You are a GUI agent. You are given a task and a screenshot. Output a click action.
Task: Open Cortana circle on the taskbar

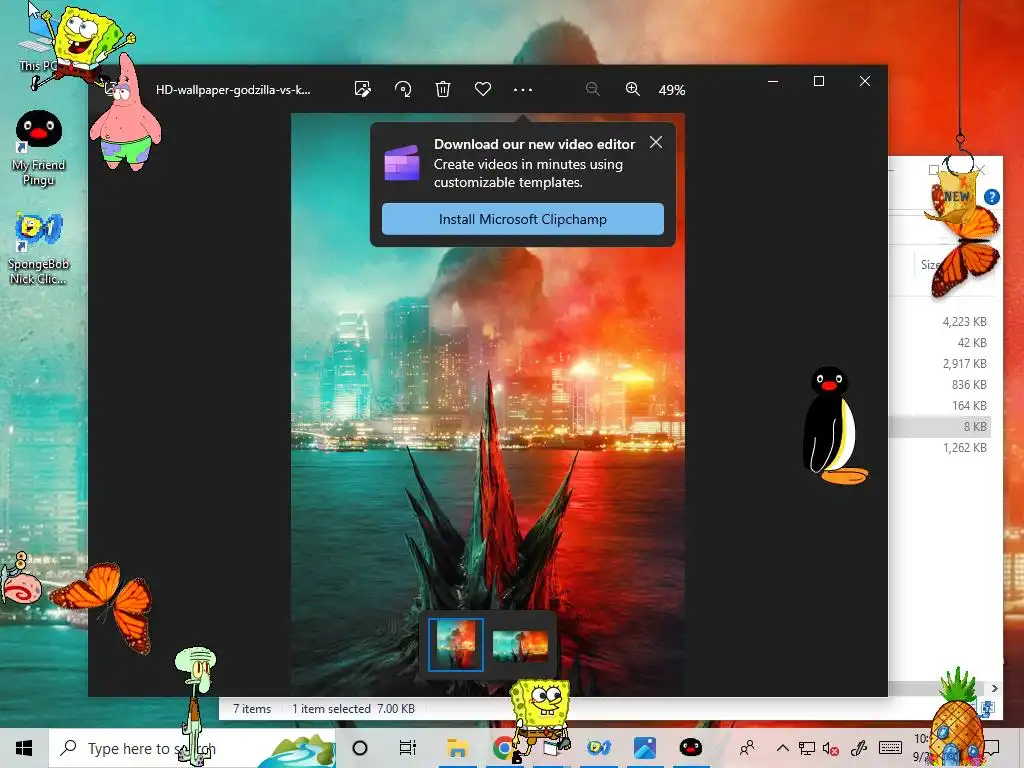(360, 748)
